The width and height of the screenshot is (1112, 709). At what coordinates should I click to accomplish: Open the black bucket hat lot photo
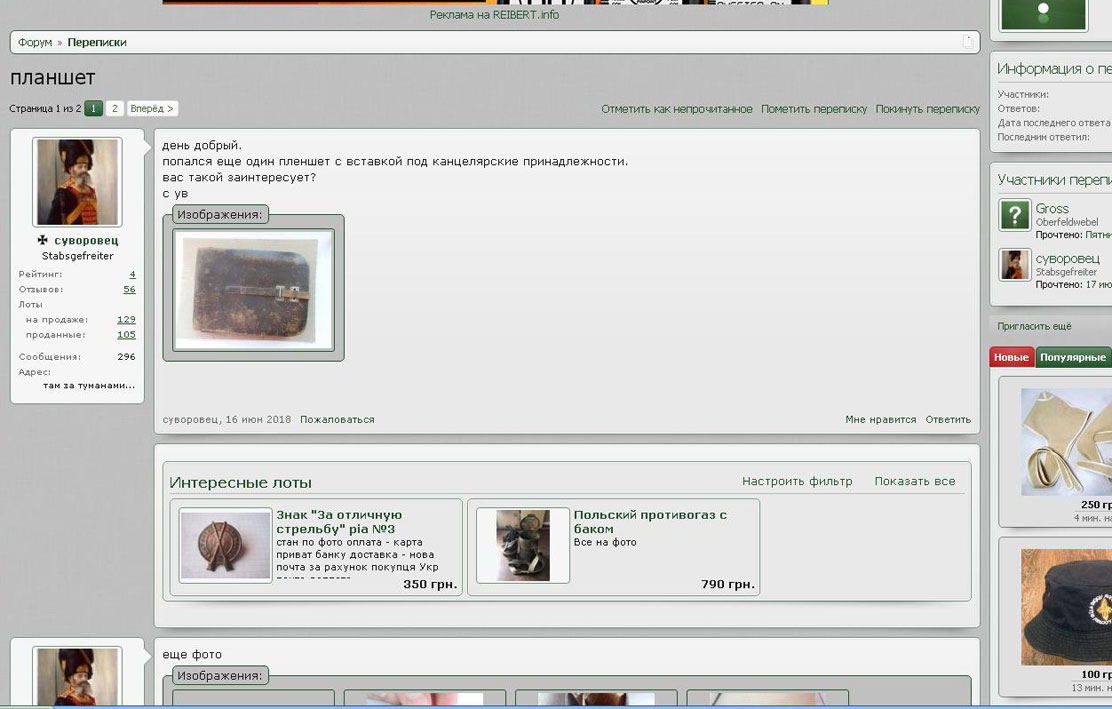coord(1066,607)
